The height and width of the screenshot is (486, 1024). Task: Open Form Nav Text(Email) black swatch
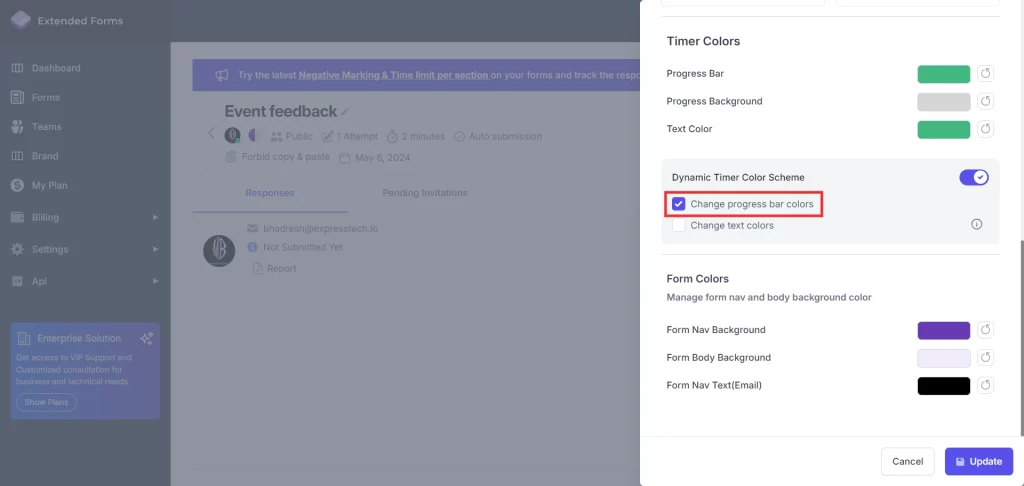click(944, 385)
